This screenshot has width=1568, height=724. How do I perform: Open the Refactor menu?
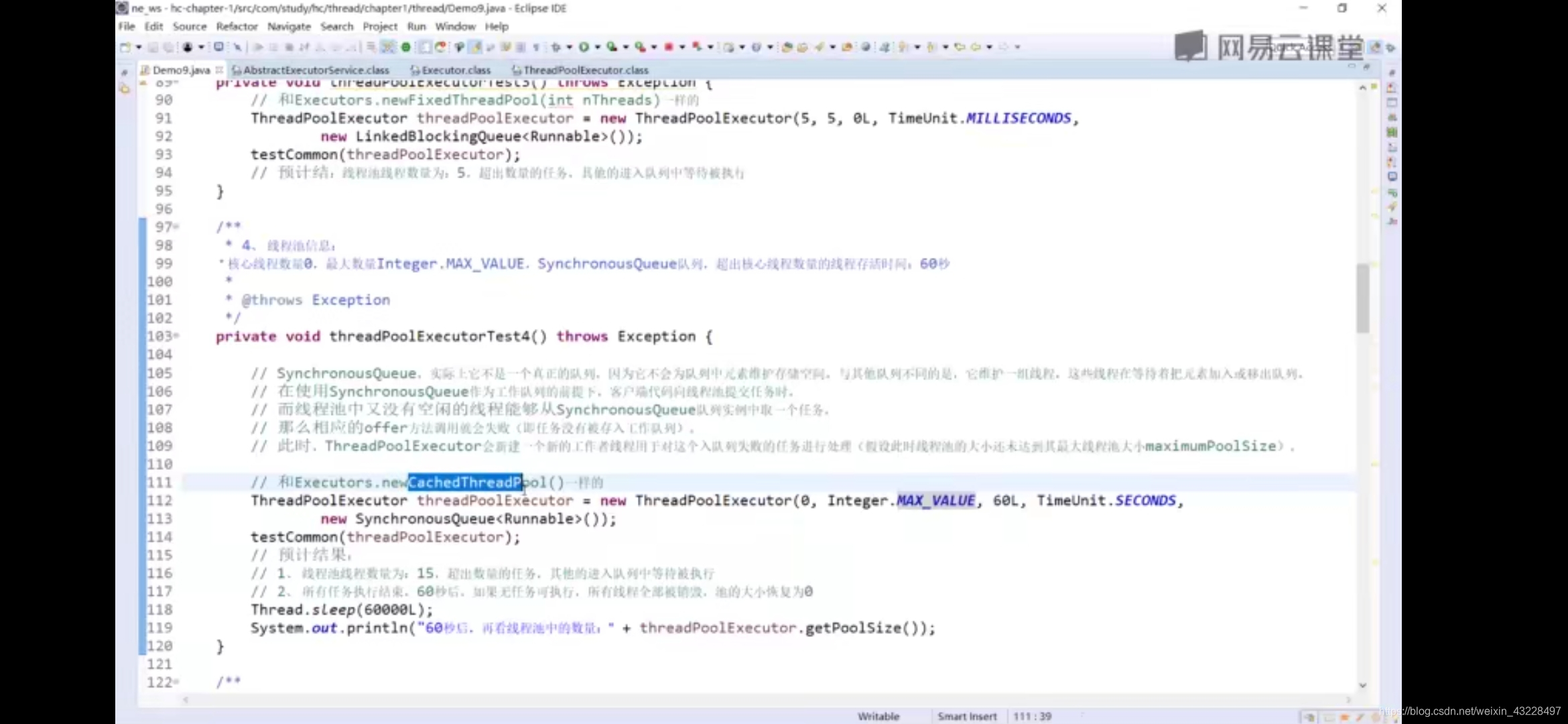[x=237, y=26]
